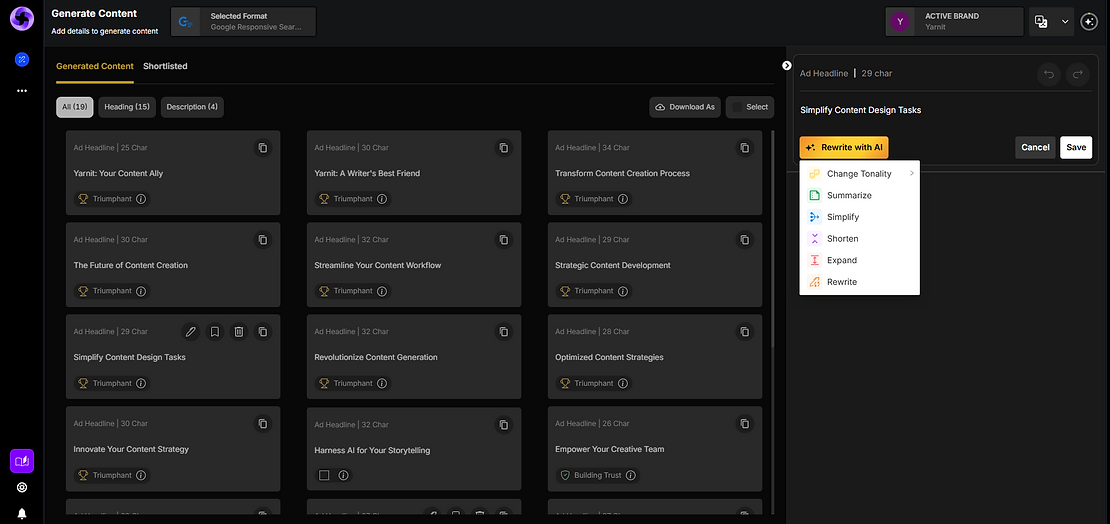Copy 'The Future of Content Creation' headline
Screen dimensions: 1110x524
pos(263,240)
